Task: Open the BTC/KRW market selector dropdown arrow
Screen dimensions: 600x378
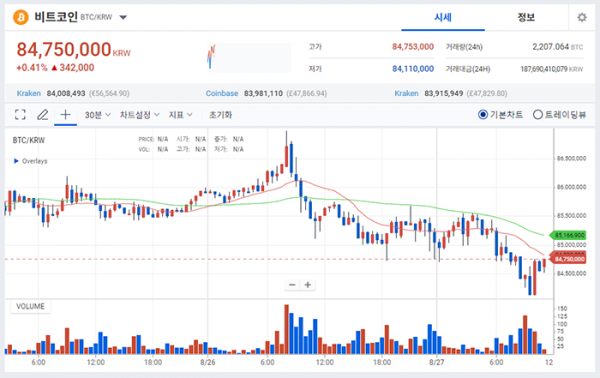Action: pyautogui.click(x=123, y=17)
